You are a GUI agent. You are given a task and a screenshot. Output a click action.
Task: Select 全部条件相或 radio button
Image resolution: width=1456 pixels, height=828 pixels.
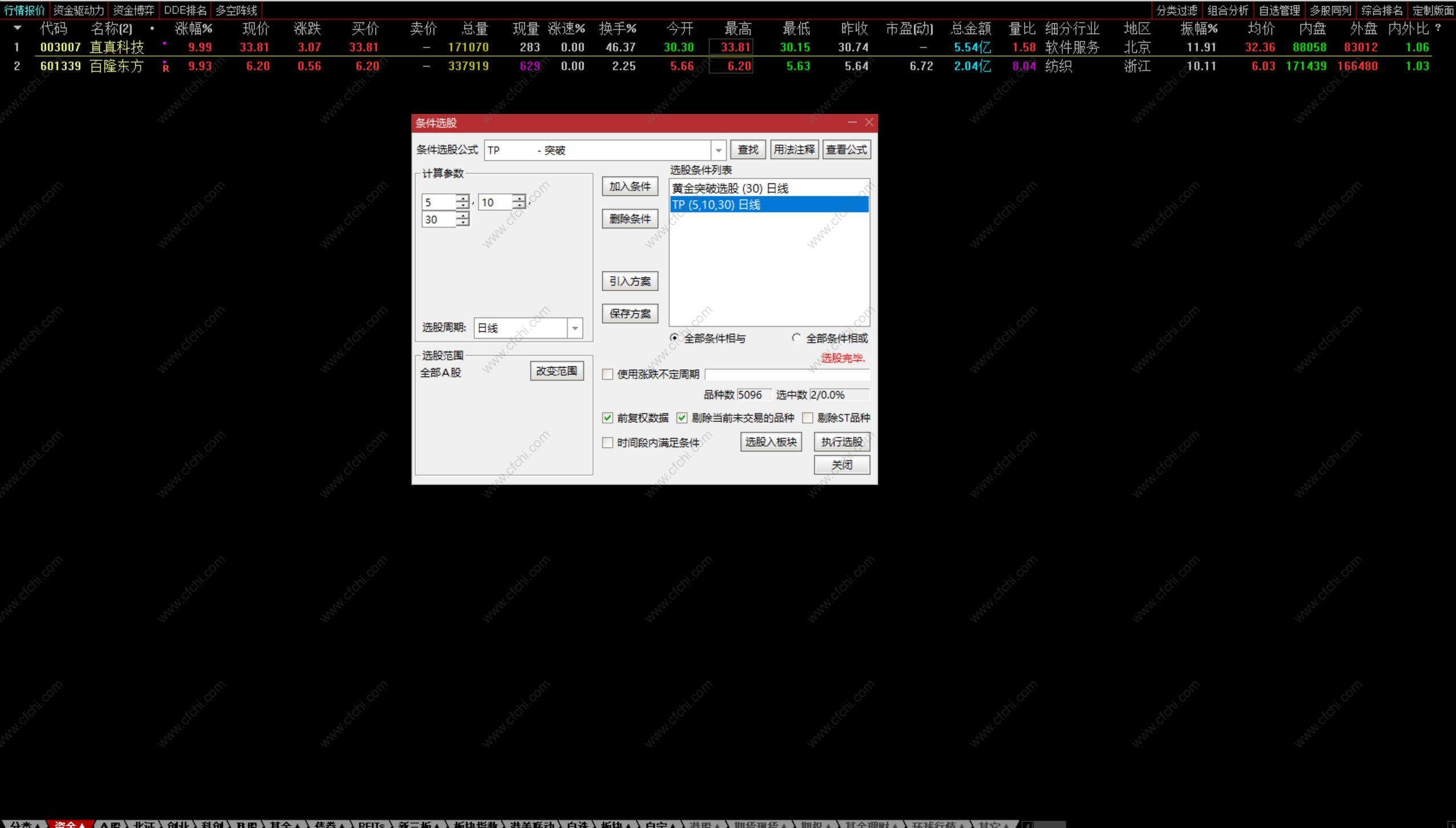click(796, 338)
